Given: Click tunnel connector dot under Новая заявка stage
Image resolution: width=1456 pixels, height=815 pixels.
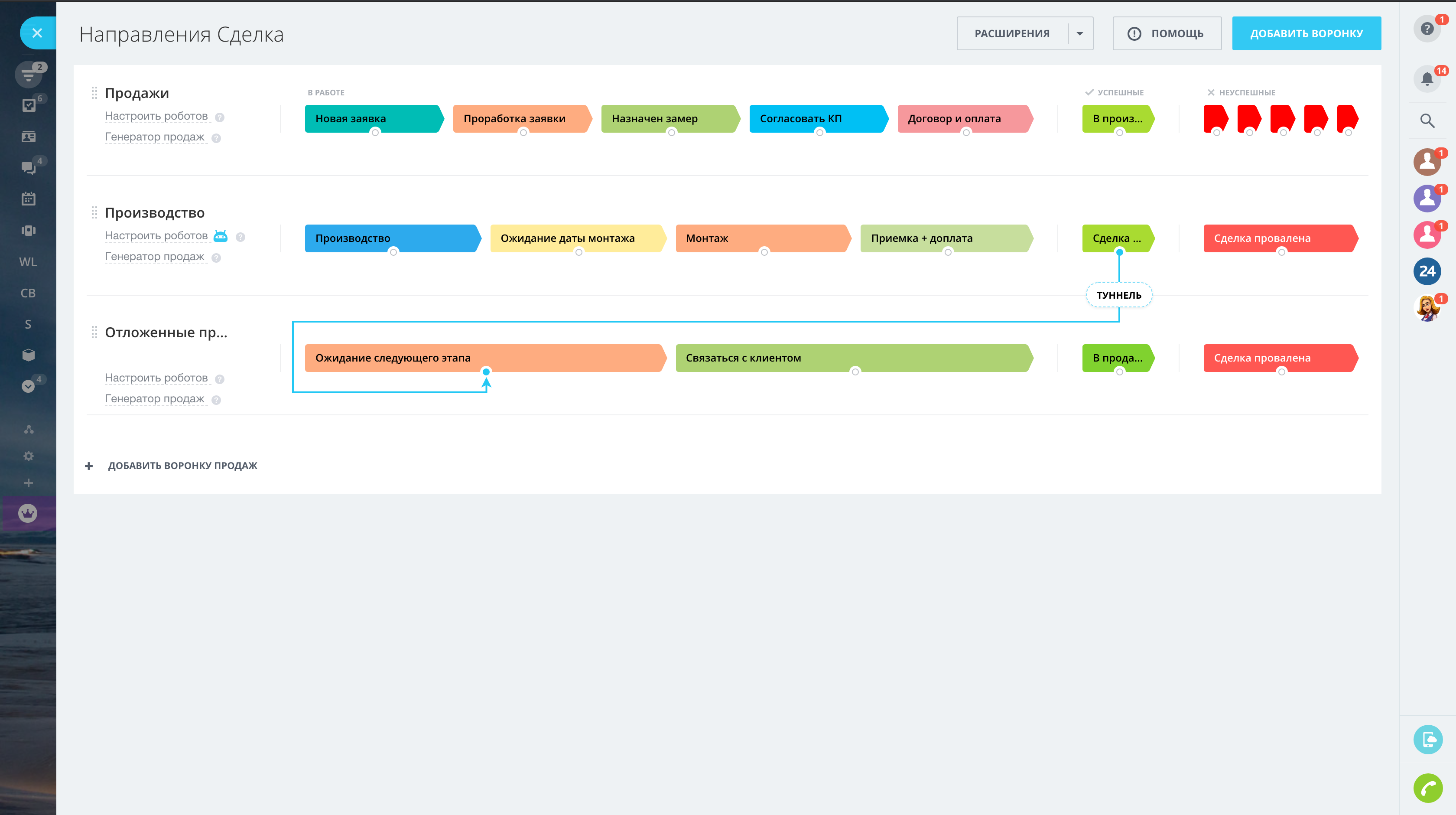Looking at the screenshot, I should point(375,132).
